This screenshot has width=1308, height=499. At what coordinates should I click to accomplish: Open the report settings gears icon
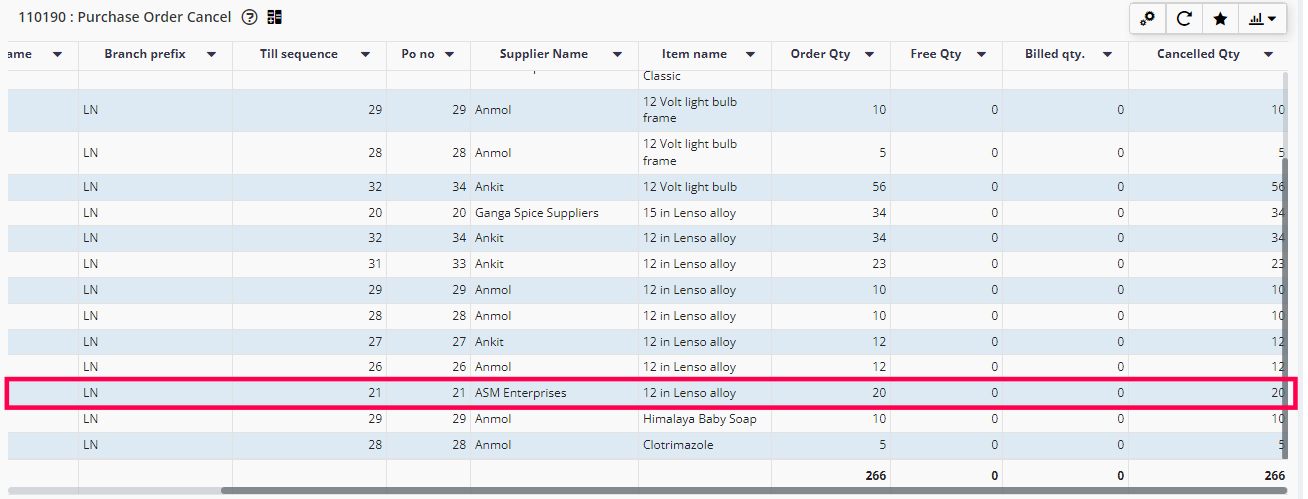click(1147, 18)
